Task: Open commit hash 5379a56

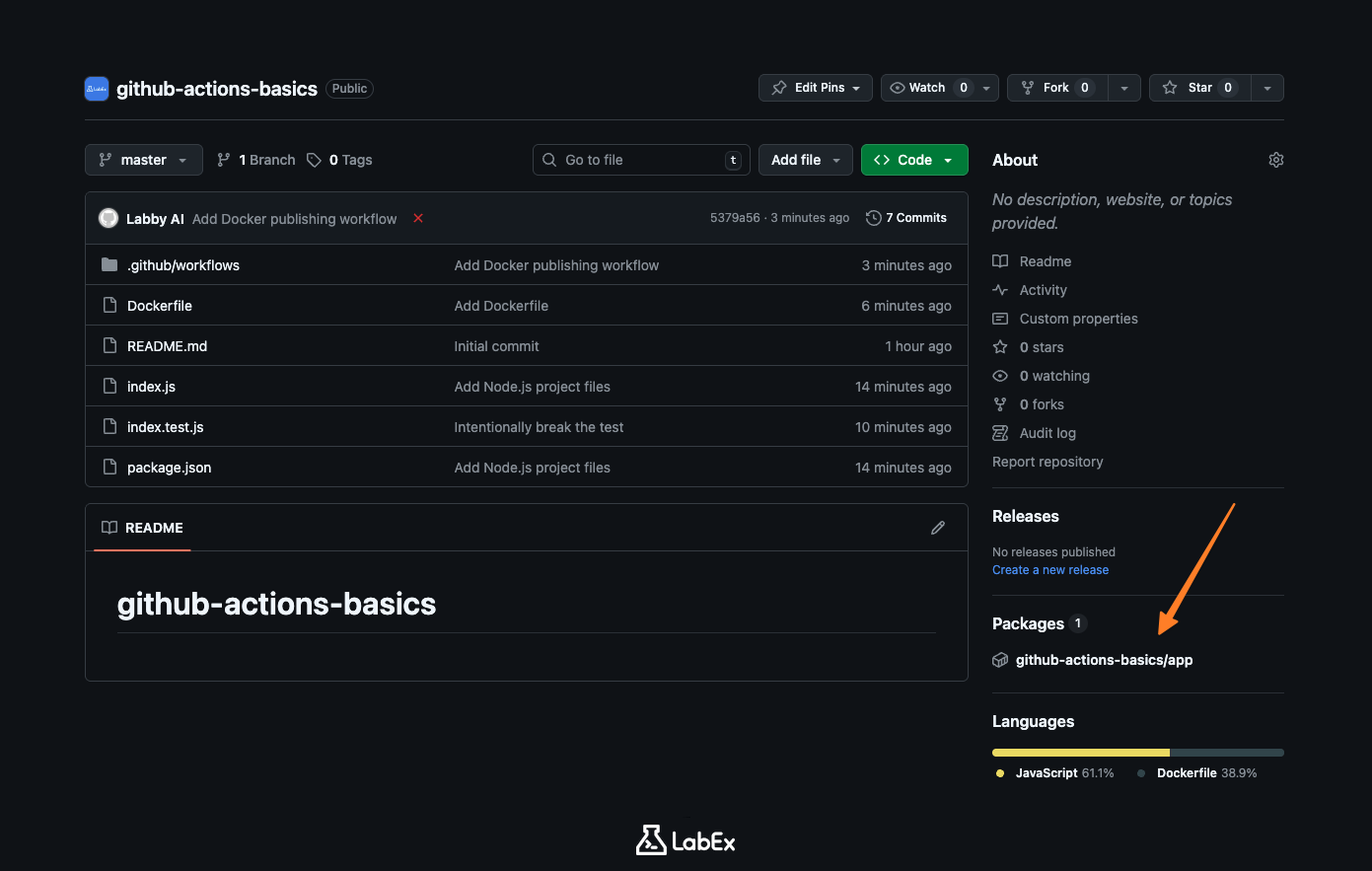Action: tap(735, 218)
